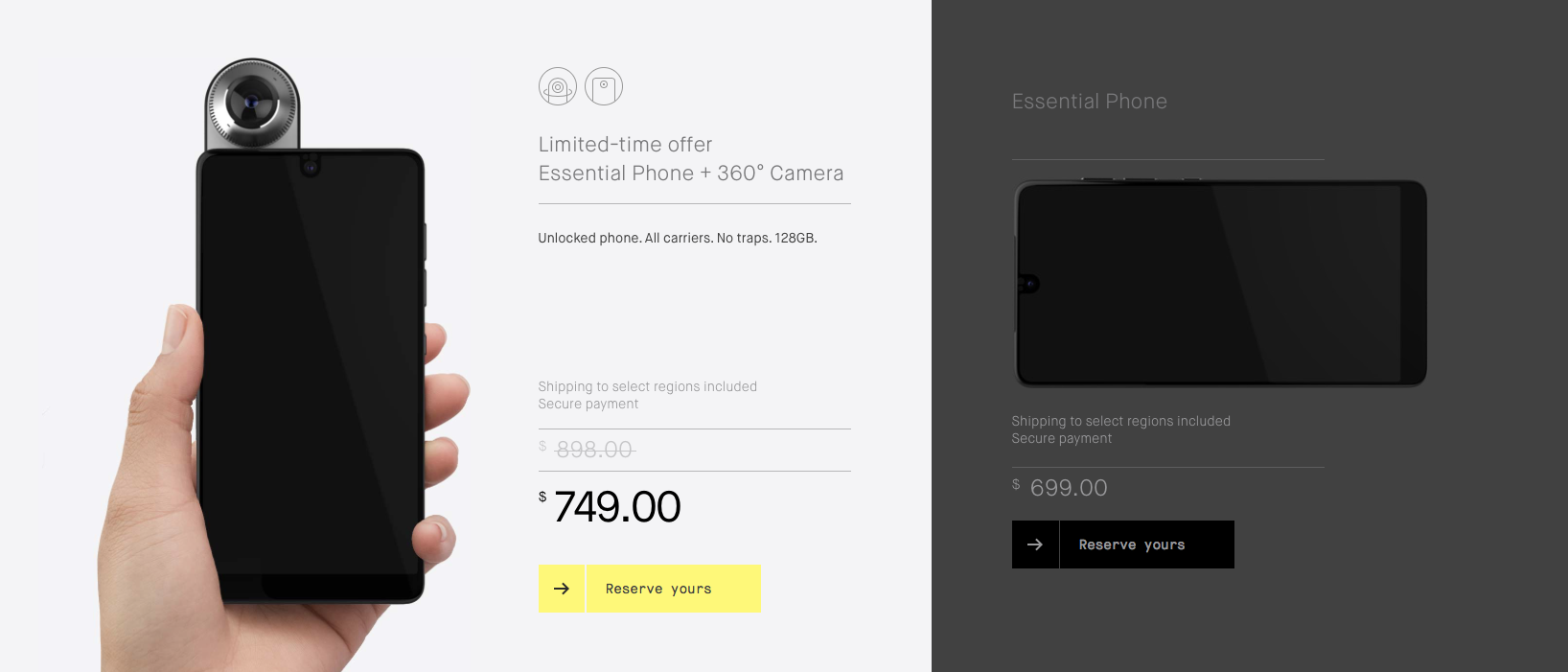Click the Essential Phone heading
1568x672 pixels.
pos(1090,102)
